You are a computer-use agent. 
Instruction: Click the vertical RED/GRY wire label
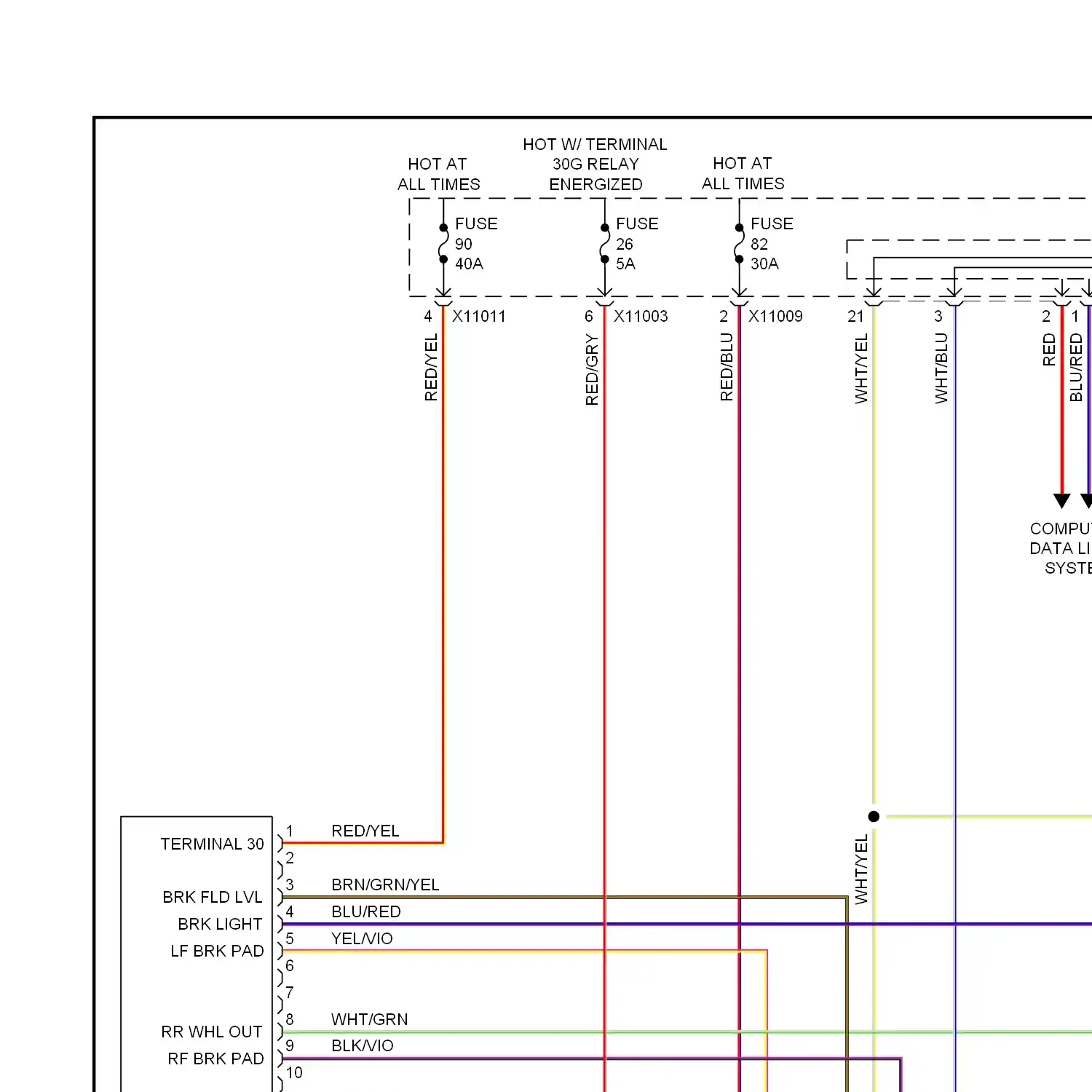click(x=592, y=369)
